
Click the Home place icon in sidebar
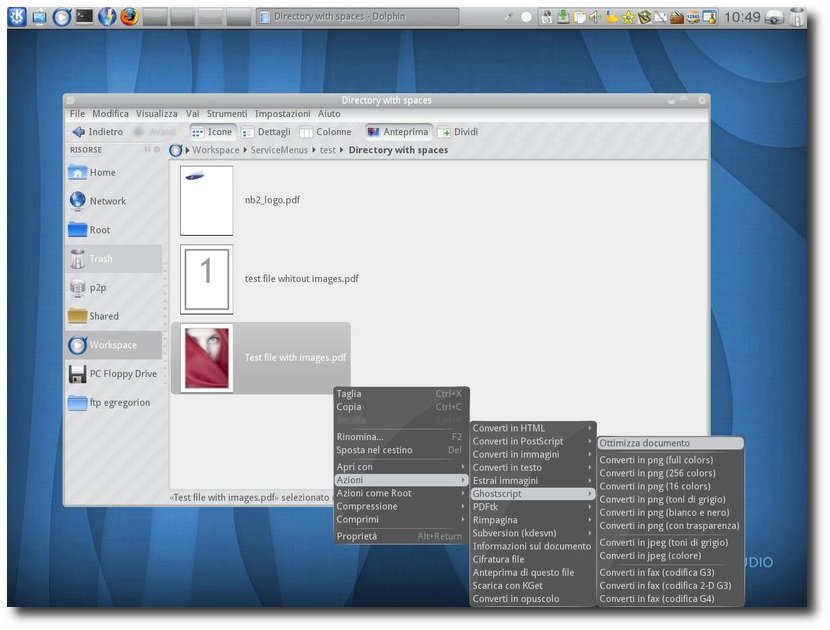coord(77,173)
